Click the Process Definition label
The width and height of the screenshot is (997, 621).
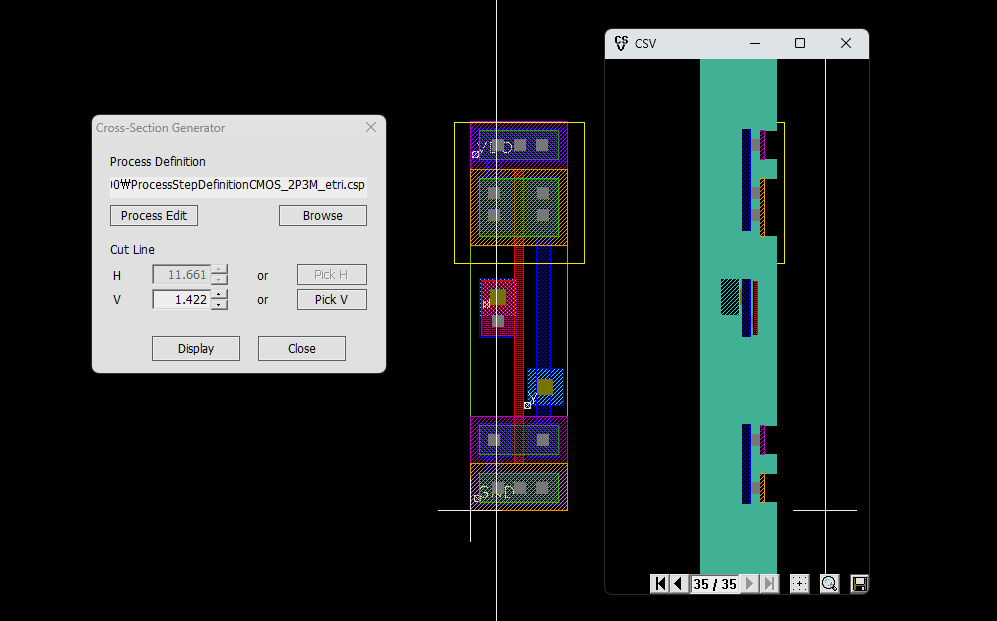[158, 161]
